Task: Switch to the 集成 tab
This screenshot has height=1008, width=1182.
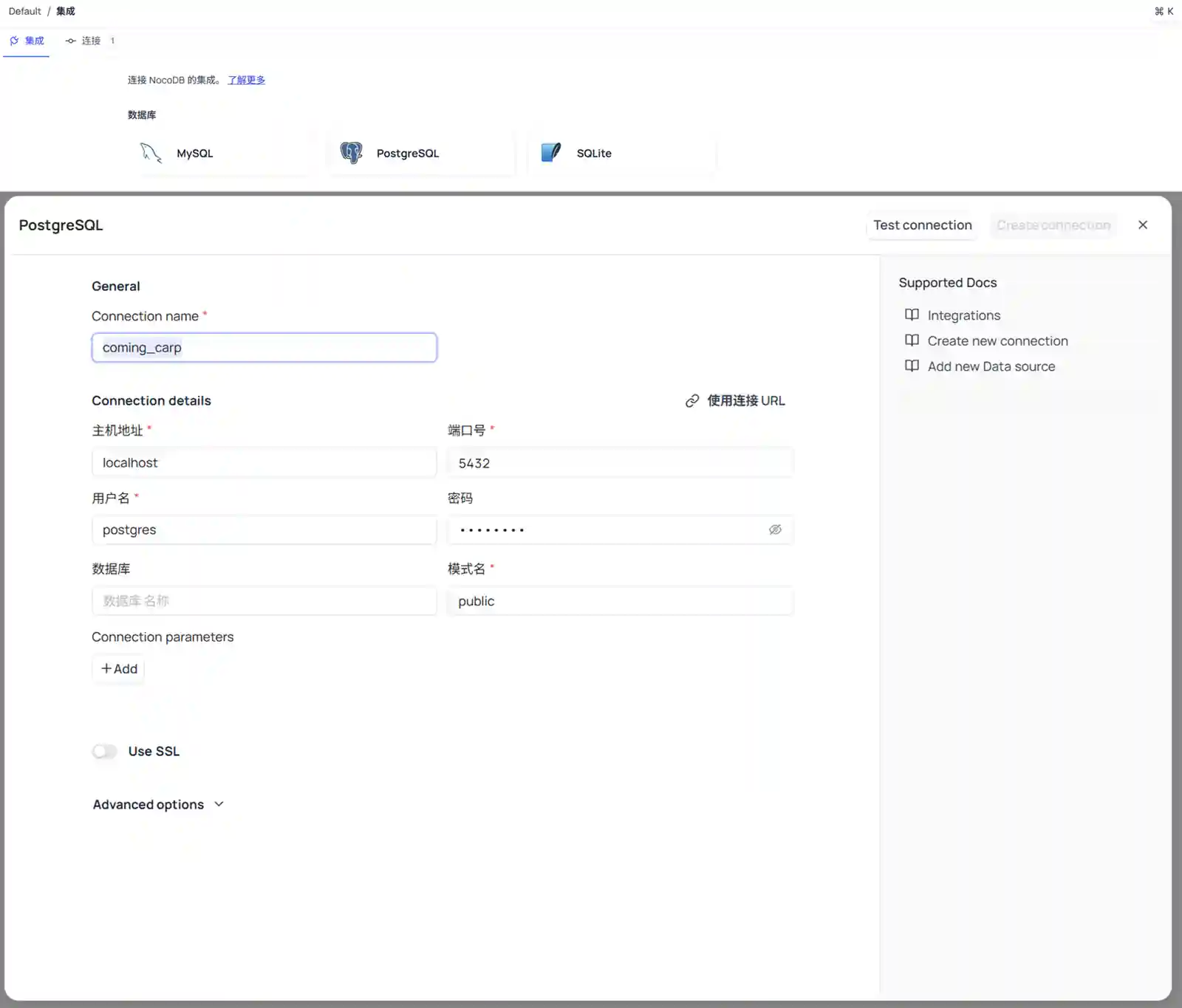Action: 27,41
